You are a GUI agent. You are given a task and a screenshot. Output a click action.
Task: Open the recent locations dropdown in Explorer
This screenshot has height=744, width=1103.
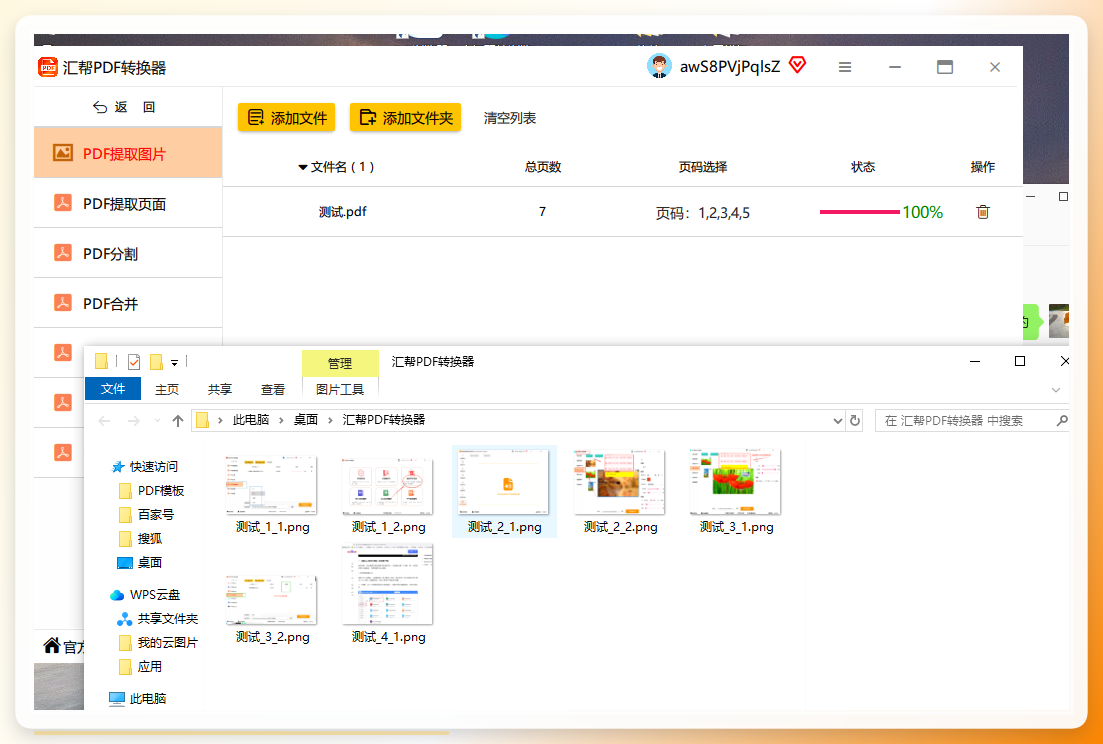click(x=157, y=421)
